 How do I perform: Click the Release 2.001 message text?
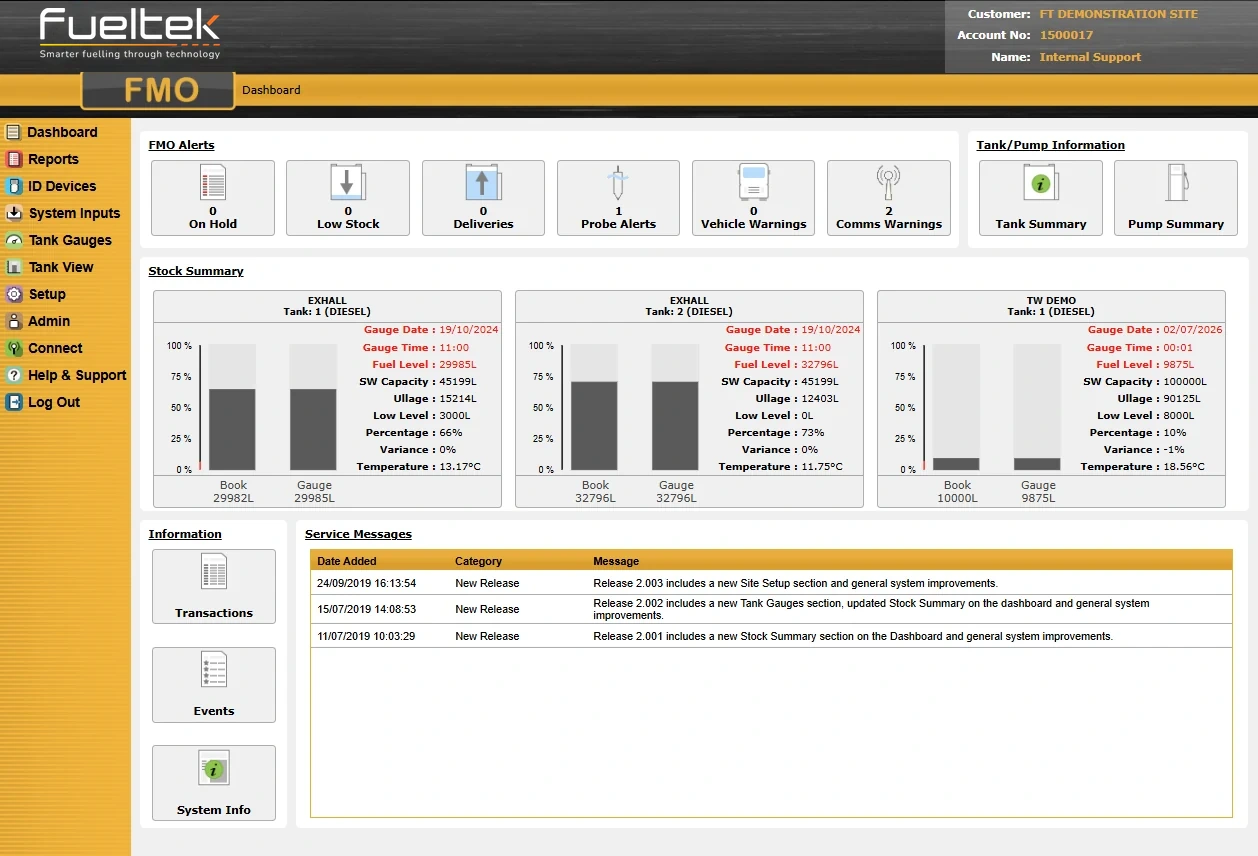click(852, 636)
